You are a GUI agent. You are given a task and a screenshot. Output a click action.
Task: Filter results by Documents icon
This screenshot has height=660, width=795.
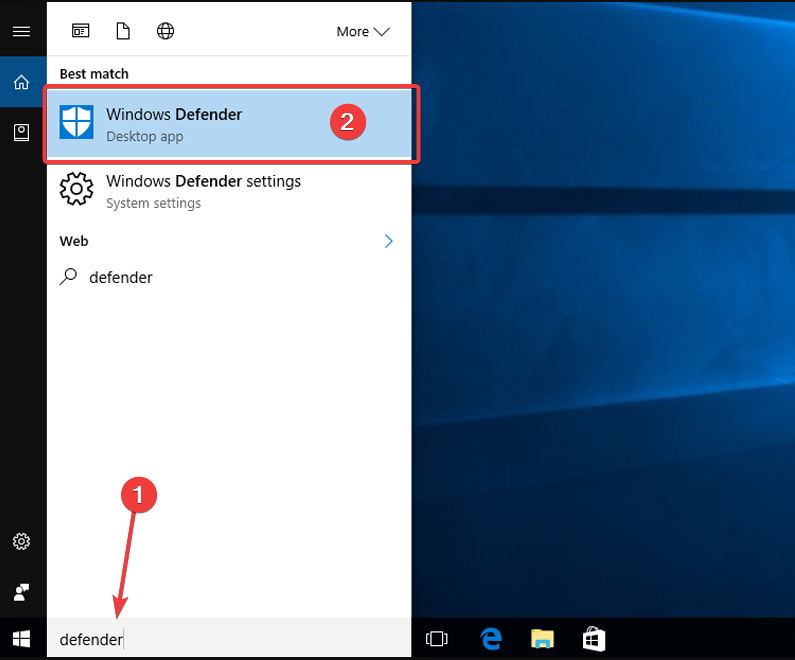click(123, 31)
